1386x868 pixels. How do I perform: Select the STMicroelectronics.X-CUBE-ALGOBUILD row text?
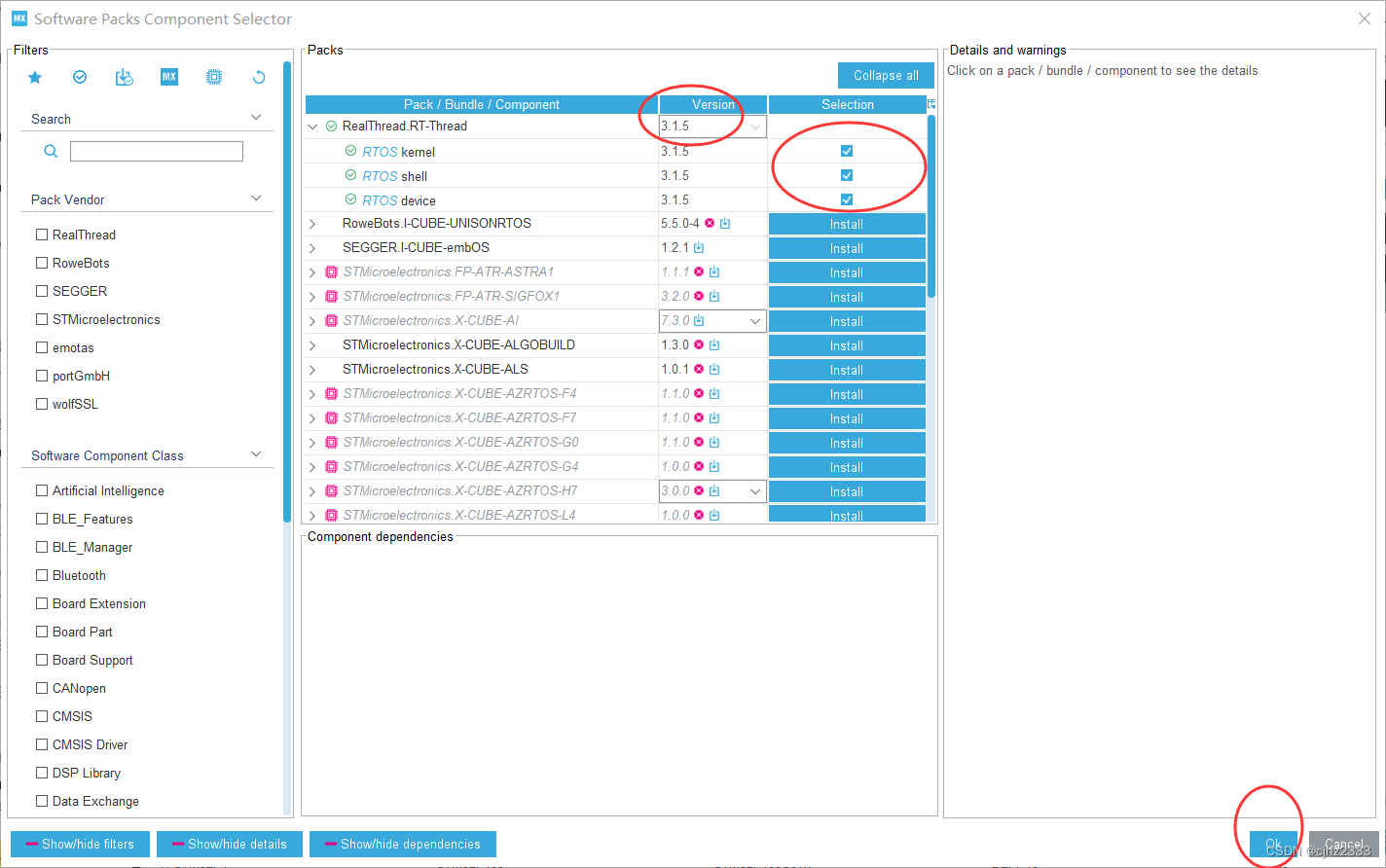point(458,344)
